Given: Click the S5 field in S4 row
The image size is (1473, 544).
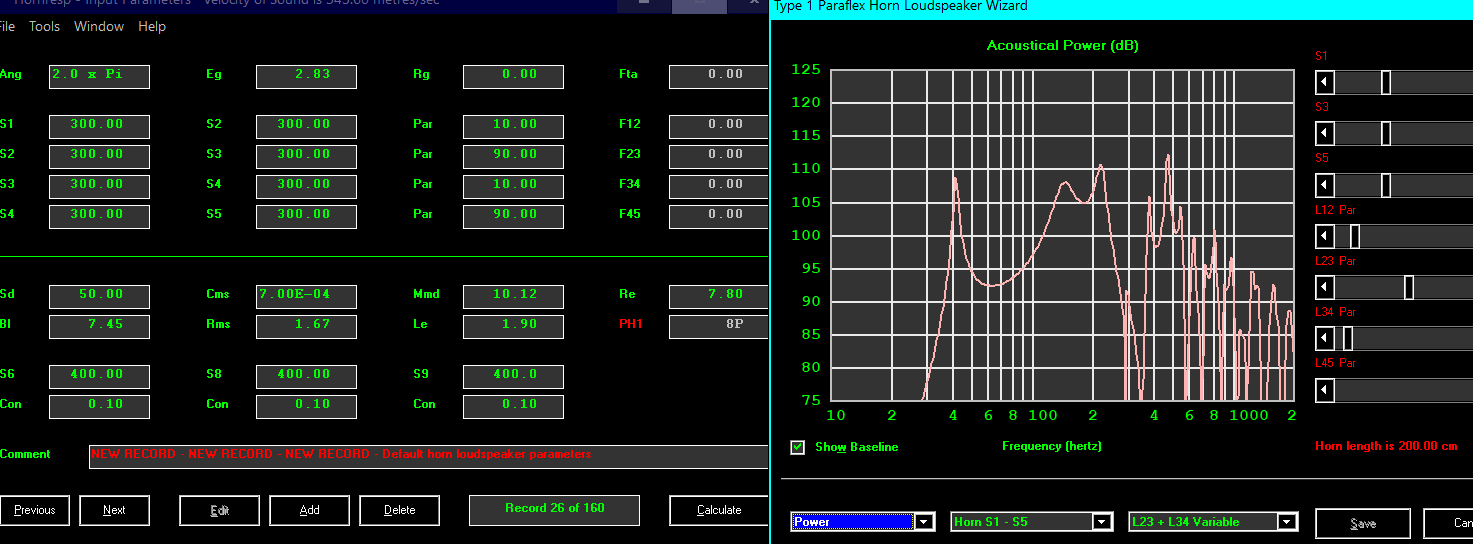Looking at the screenshot, I should coord(306,217).
